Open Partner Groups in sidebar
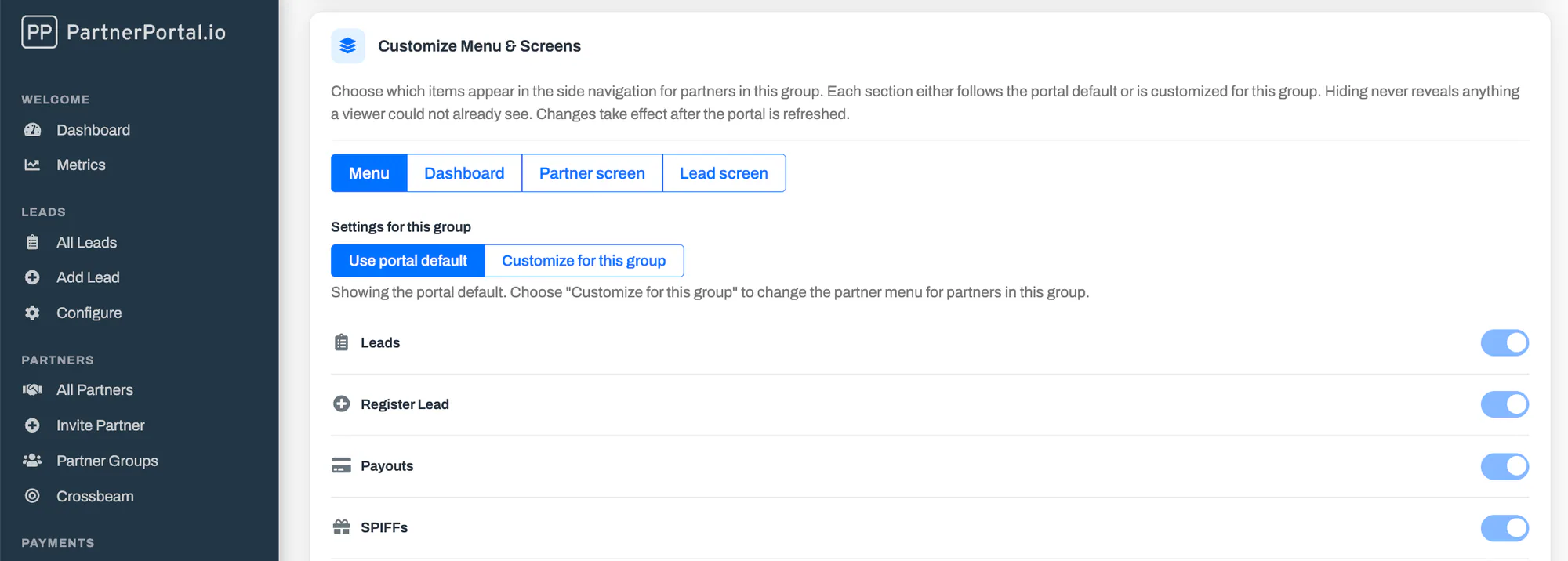 point(107,461)
